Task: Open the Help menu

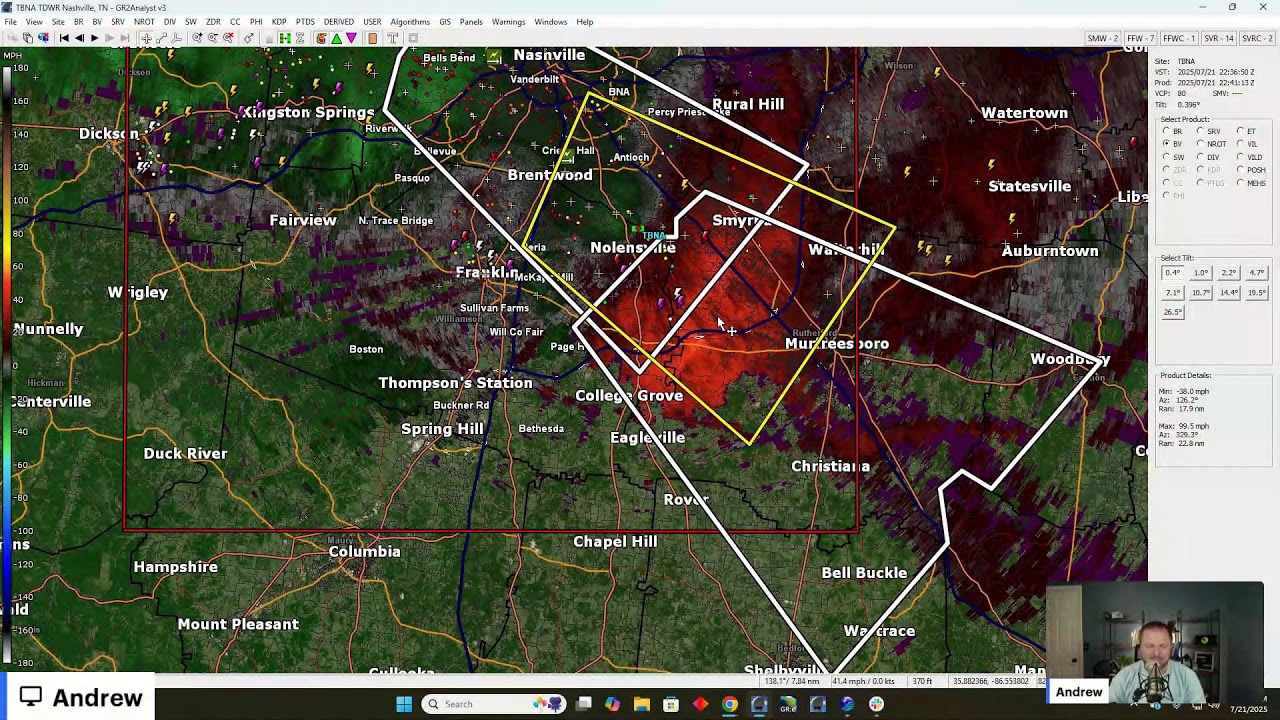Action: coord(585,22)
